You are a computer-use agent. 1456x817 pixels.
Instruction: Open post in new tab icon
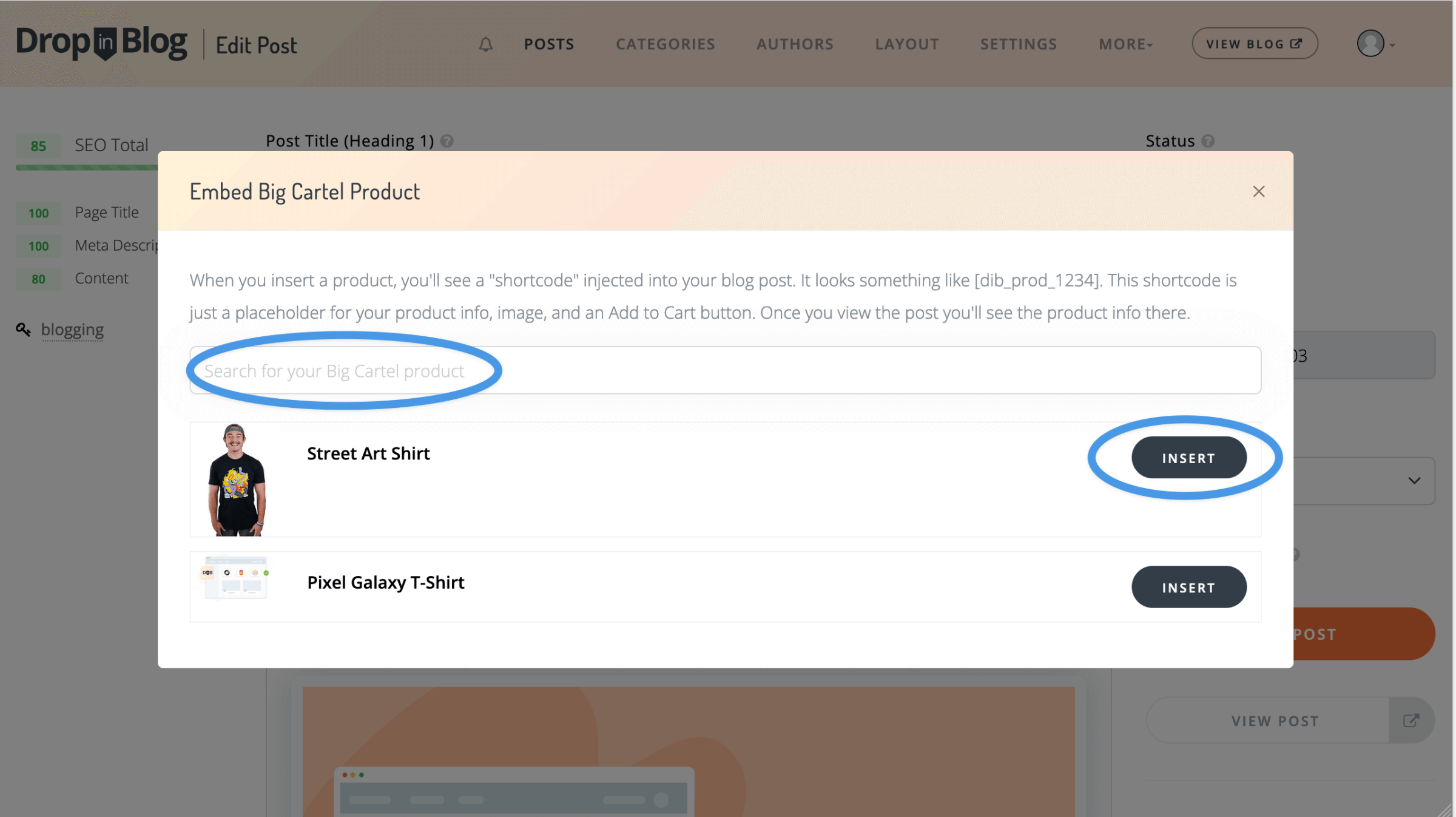click(x=1411, y=720)
